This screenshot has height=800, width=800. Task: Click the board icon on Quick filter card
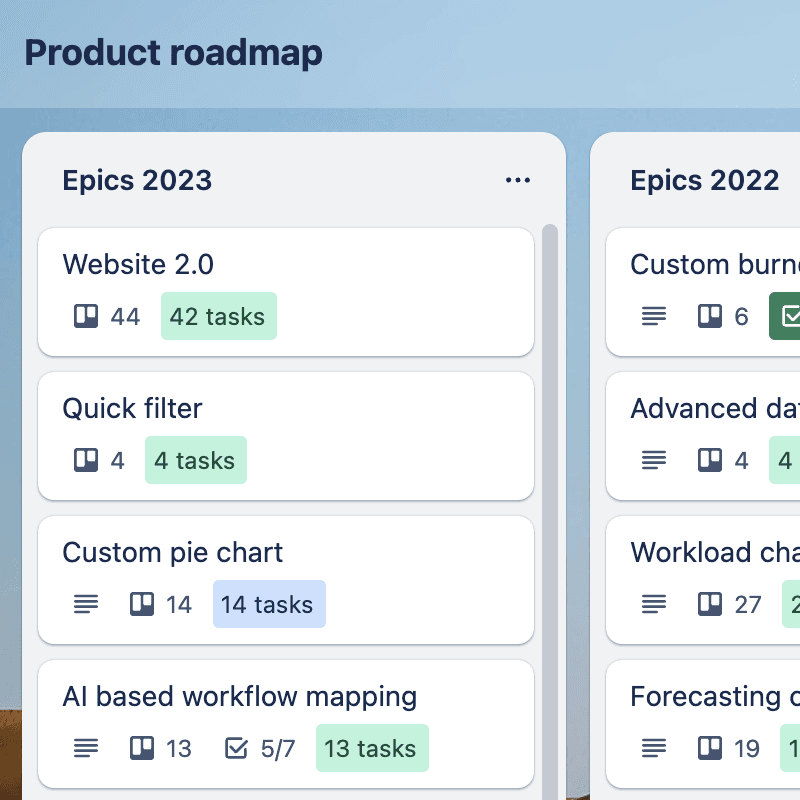click(86, 460)
